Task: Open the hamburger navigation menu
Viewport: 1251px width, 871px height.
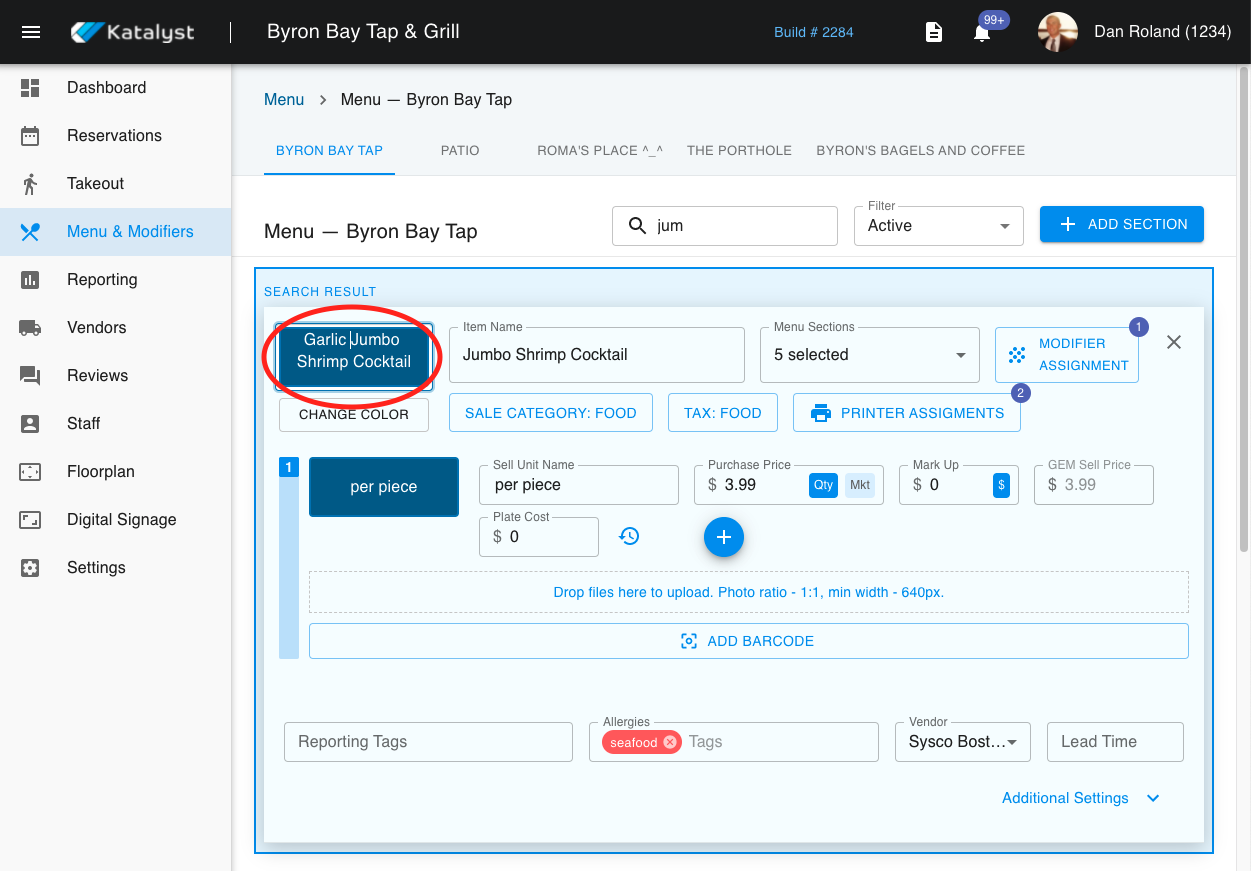Action: point(31,32)
